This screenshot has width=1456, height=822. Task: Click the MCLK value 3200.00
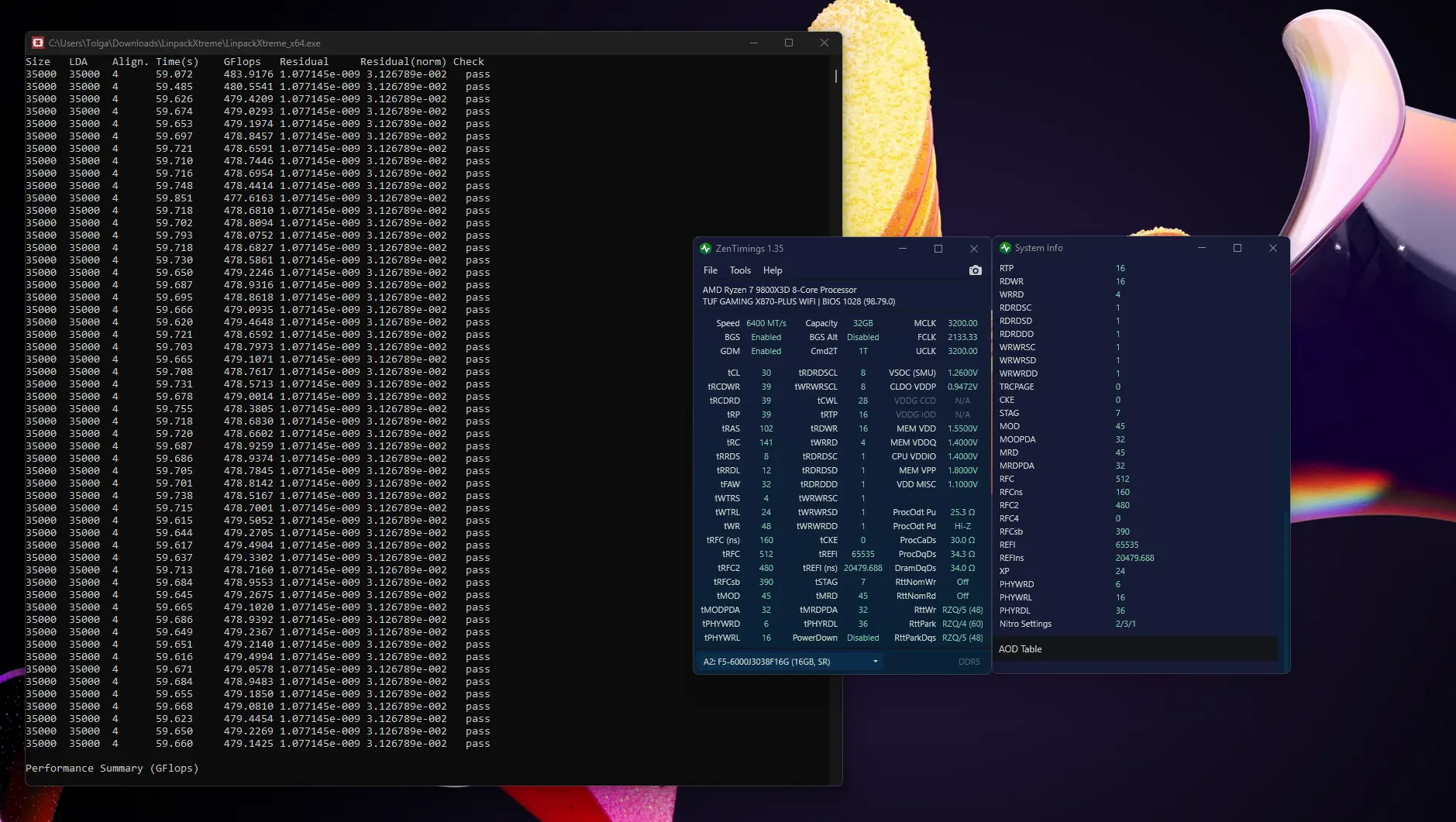[962, 323]
